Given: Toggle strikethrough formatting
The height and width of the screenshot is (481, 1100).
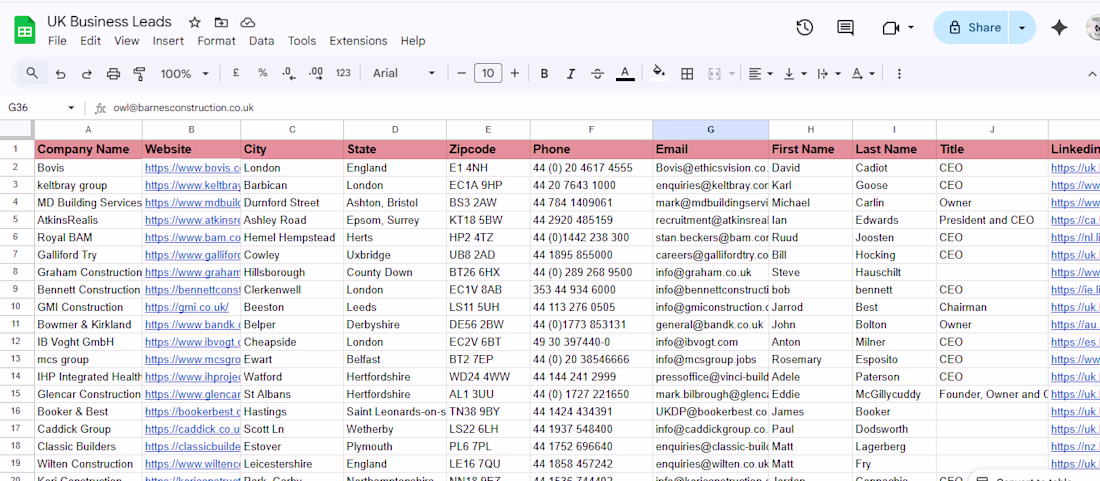Looking at the screenshot, I should pos(598,74).
